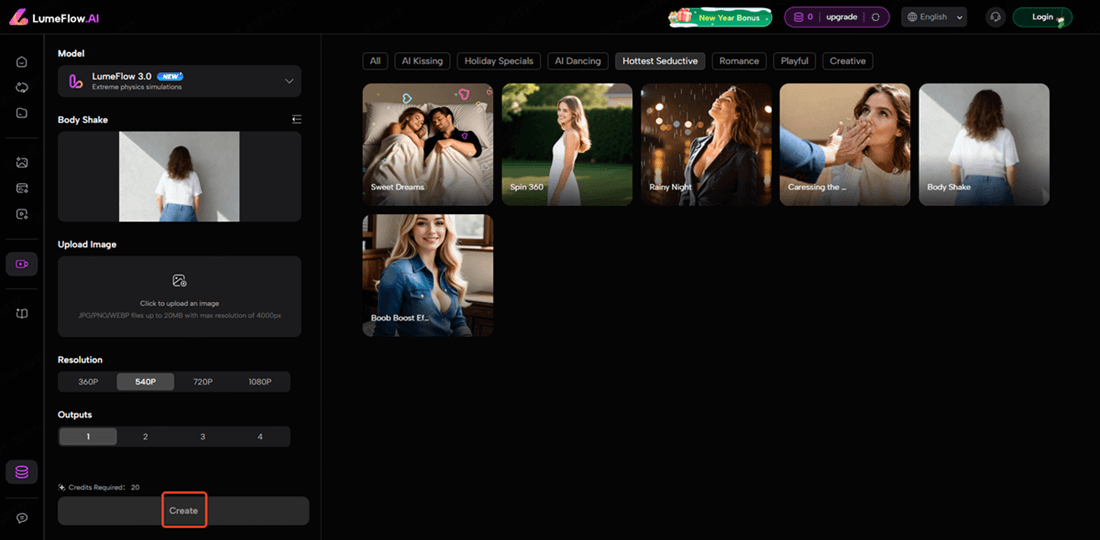Screen dimensions: 1100x540
Task: Choose the Rainy Night template
Action: click(x=706, y=144)
